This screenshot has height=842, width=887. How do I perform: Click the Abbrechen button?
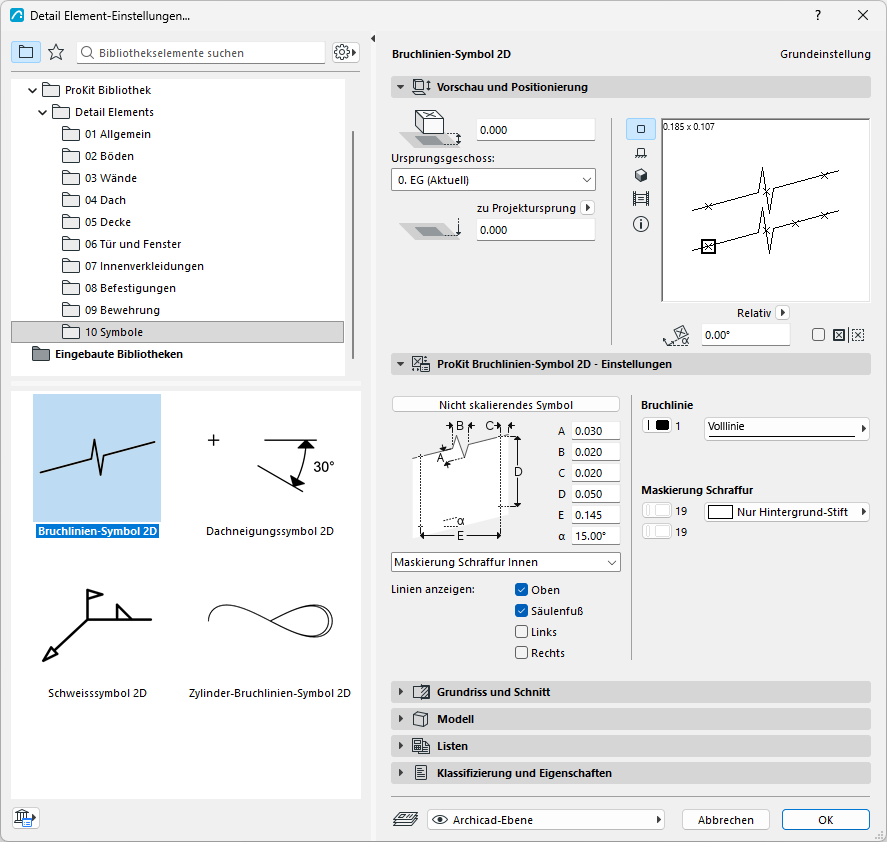(726, 819)
